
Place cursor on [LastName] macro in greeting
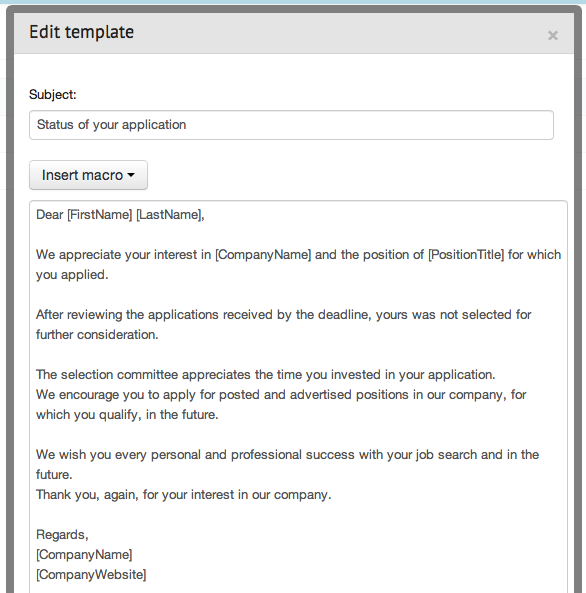tap(168, 215)
